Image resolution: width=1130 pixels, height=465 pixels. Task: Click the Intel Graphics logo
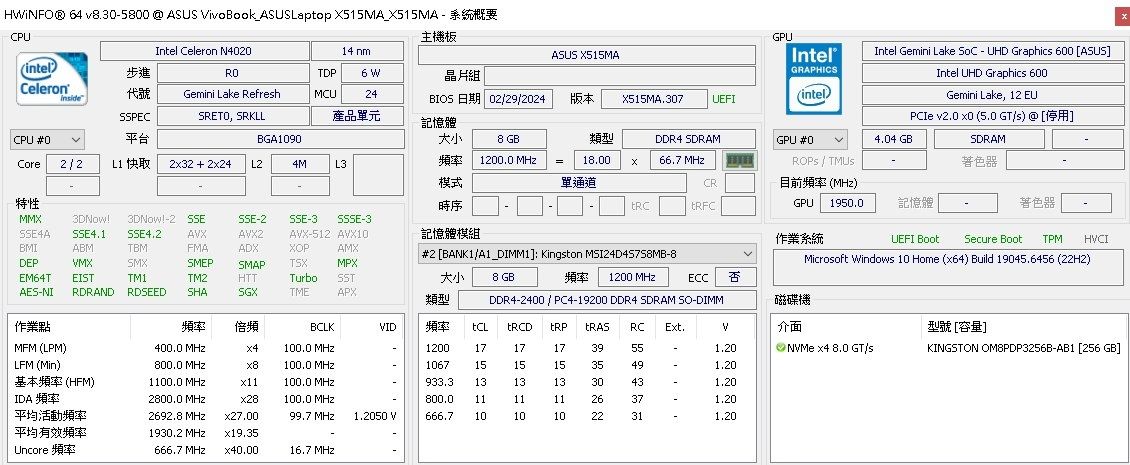click(813, 77)
